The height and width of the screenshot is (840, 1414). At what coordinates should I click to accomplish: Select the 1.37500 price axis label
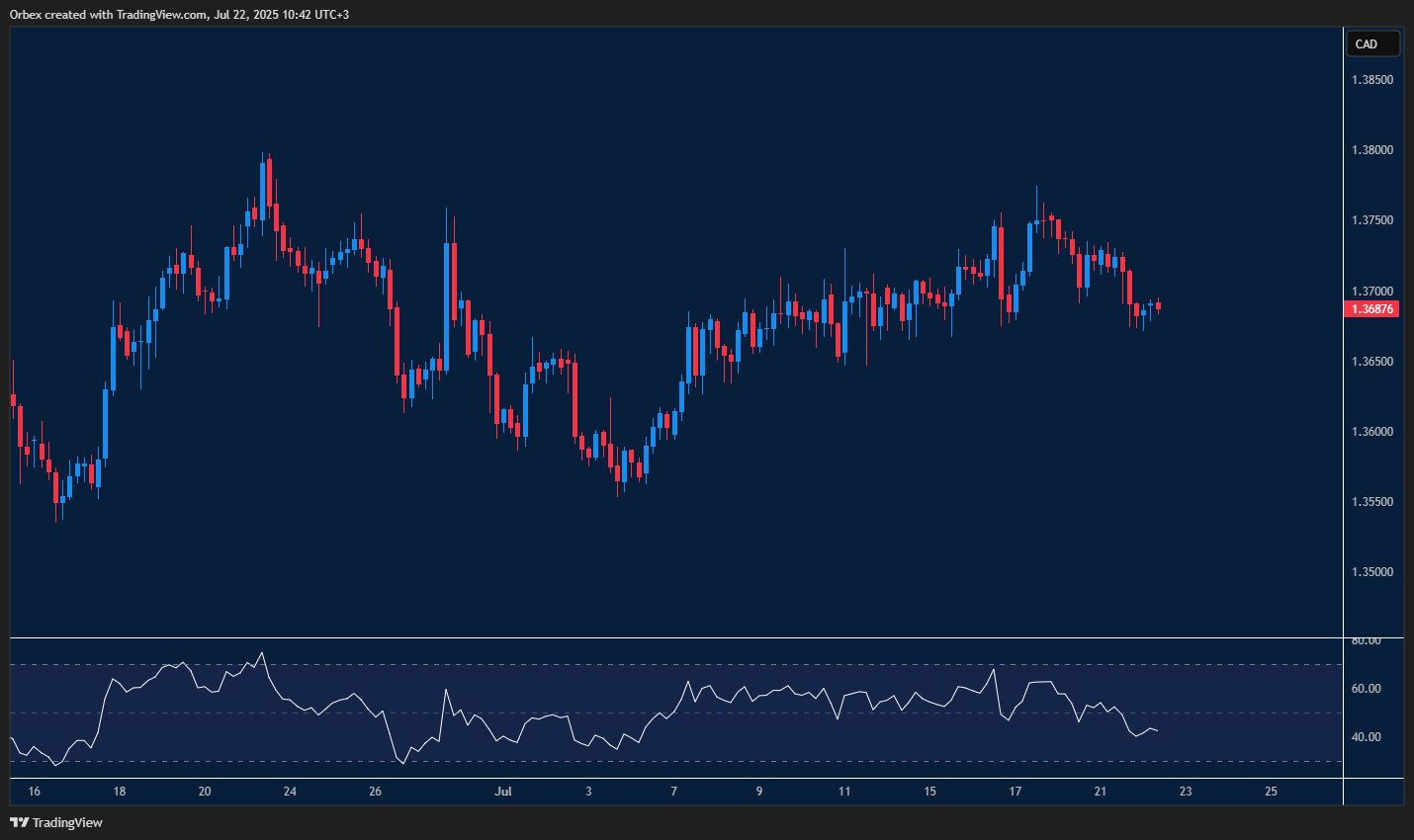tap(1372, 220)
